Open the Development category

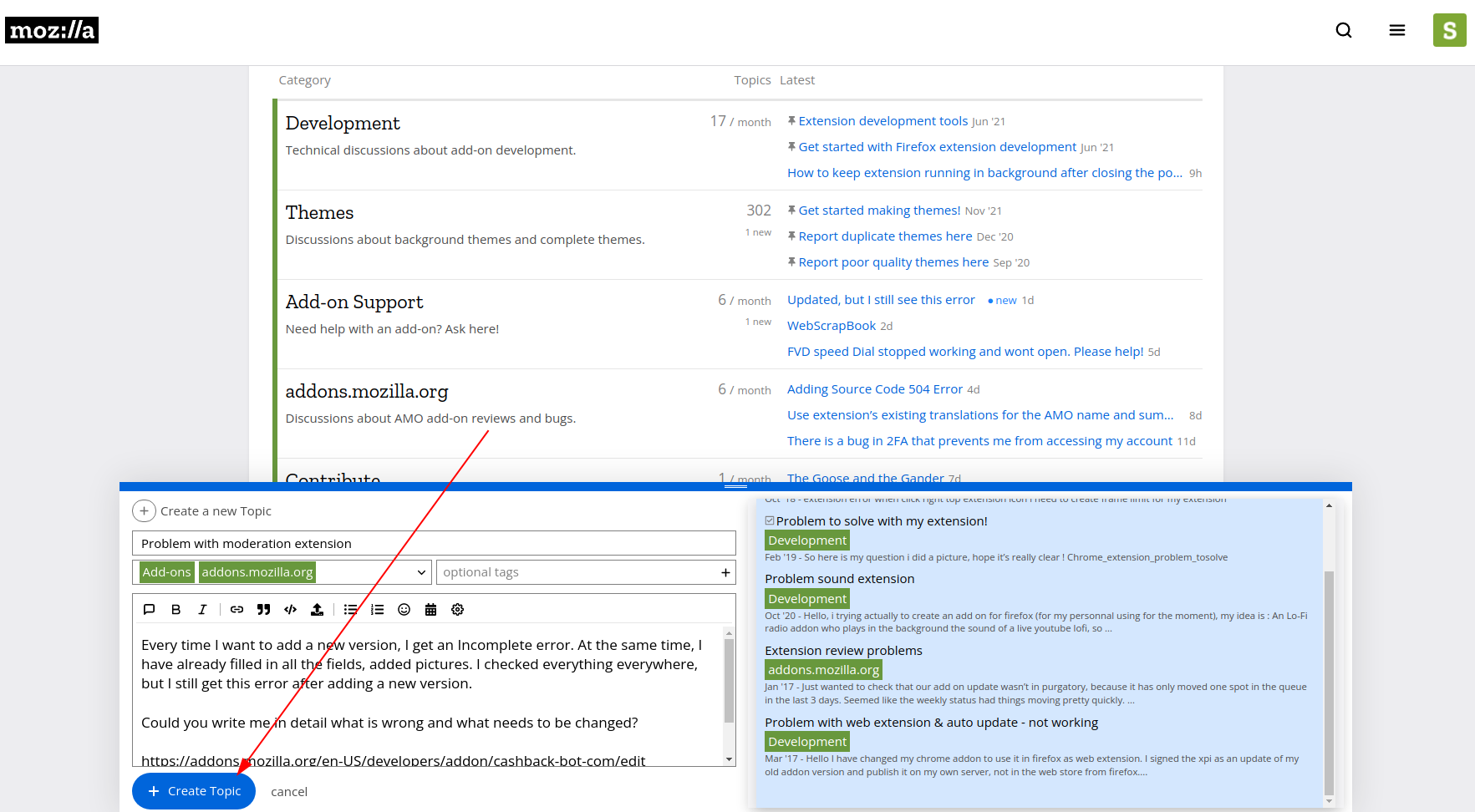(343, 124)
